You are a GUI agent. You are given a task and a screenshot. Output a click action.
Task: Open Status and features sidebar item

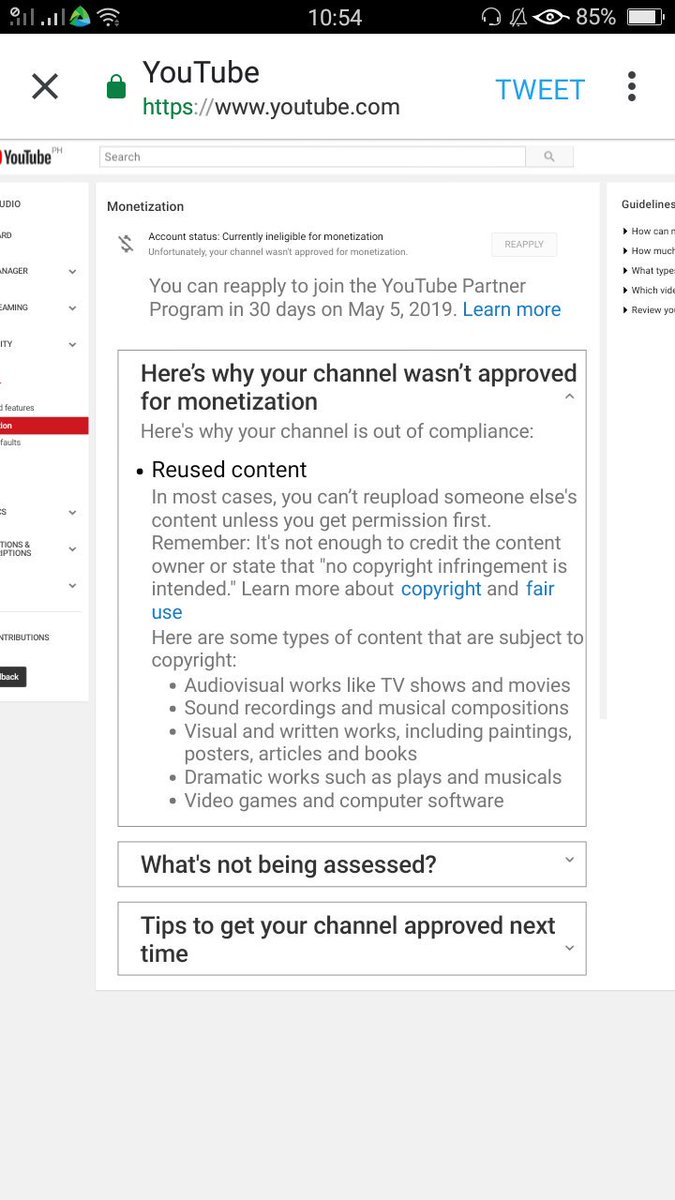17,408
